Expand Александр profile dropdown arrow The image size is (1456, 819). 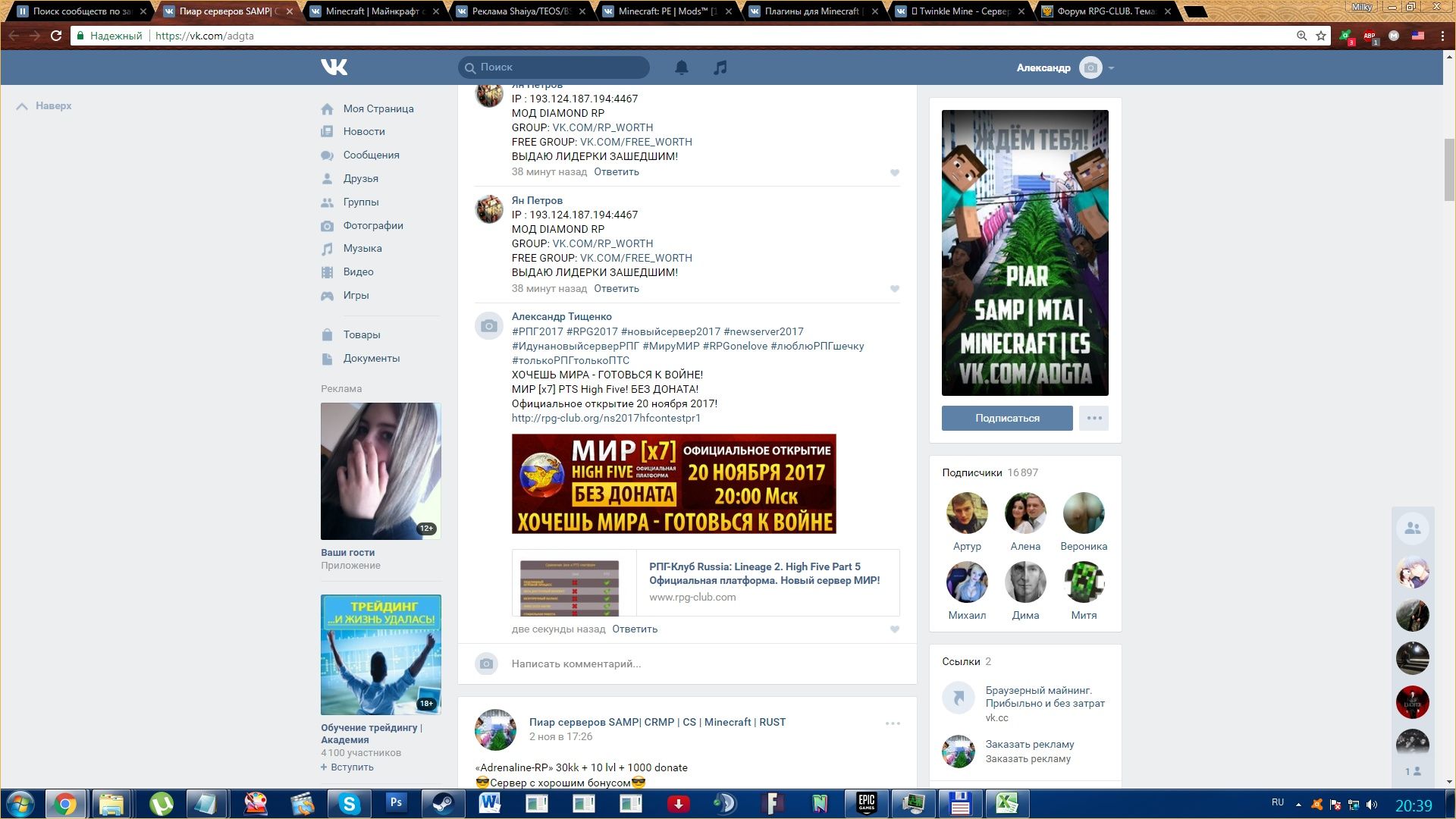point(1111,68)
